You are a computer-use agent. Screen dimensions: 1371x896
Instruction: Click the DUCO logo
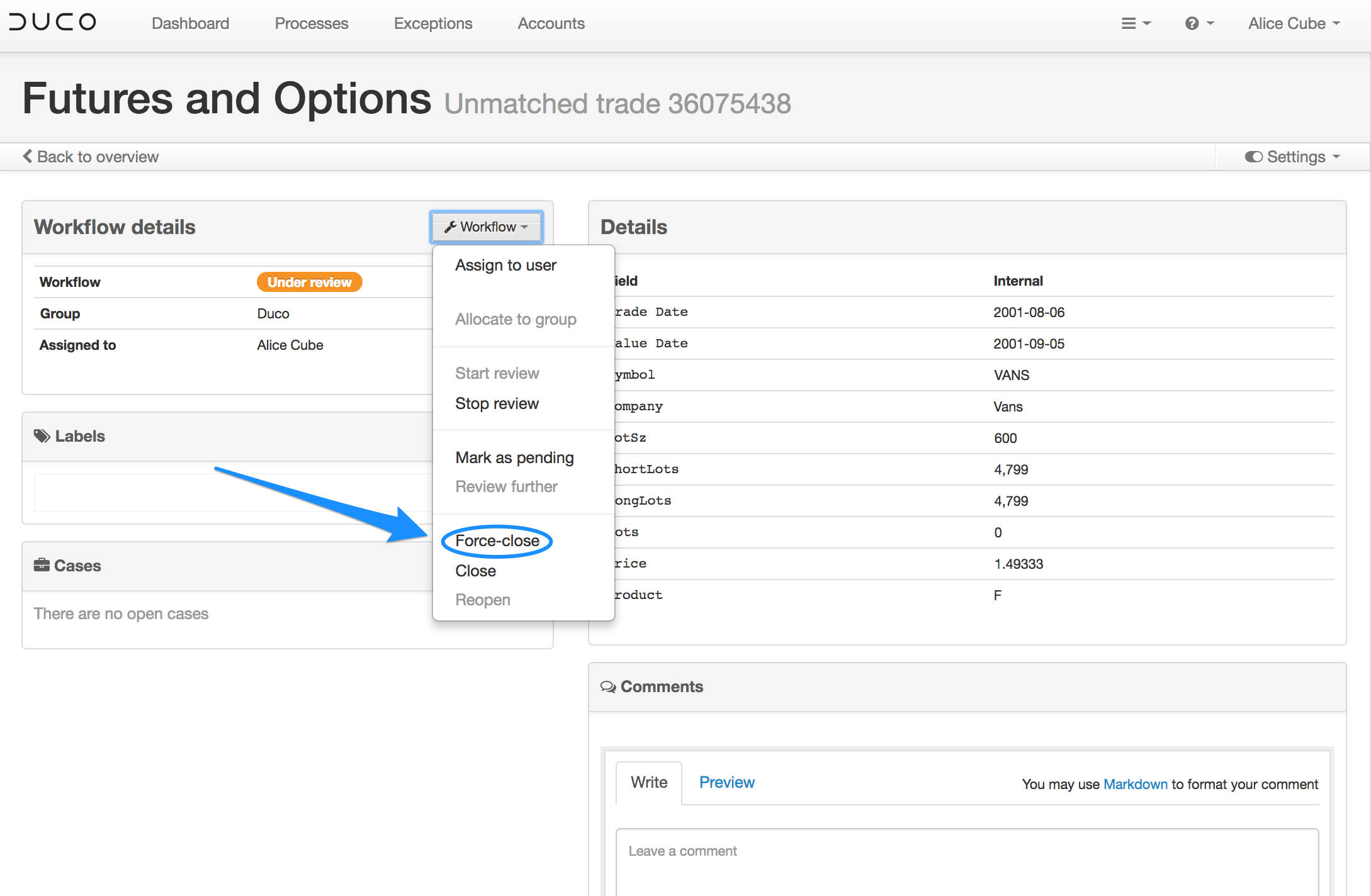pos(53,23)
